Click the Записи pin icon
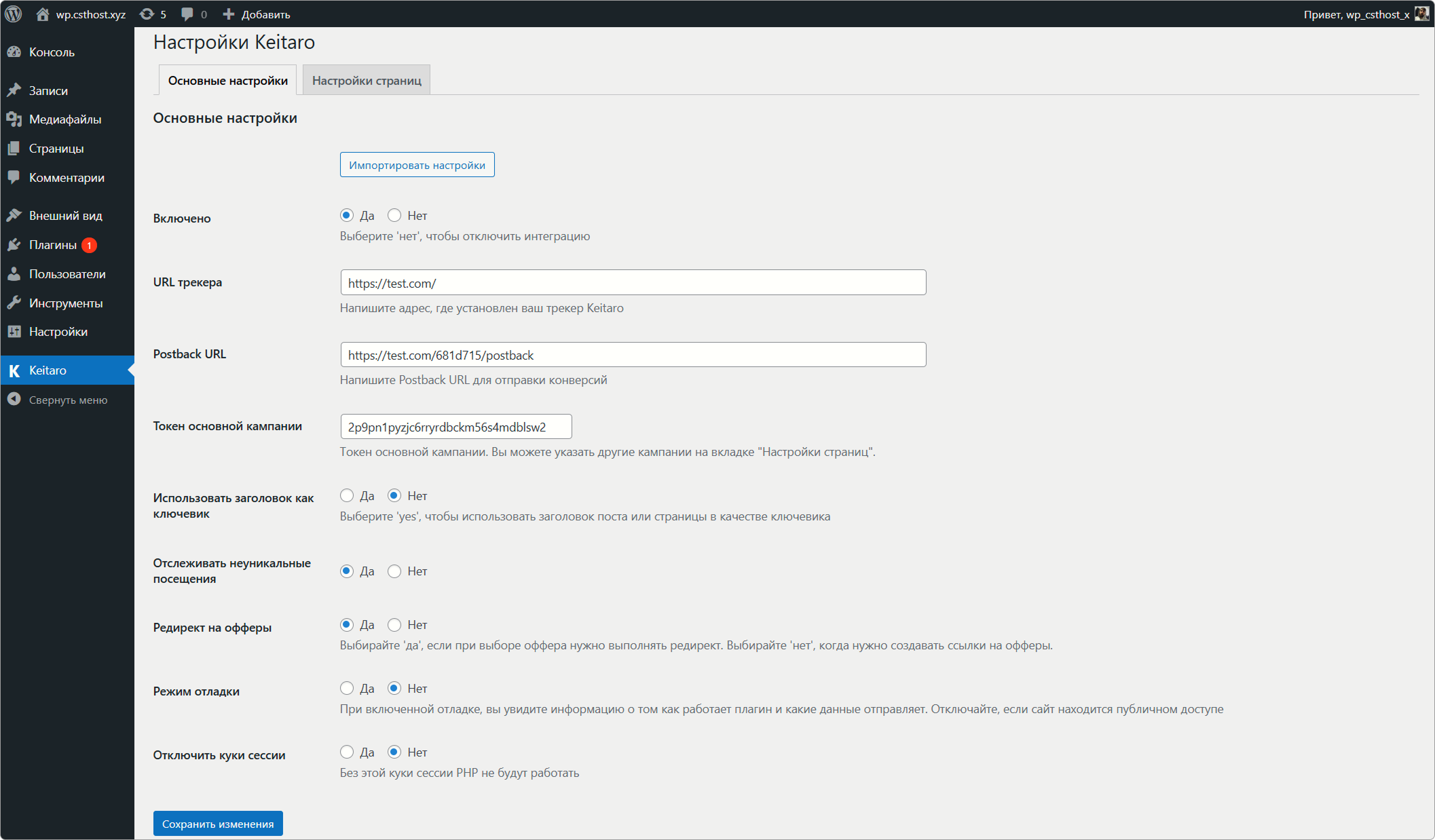 [14, 90]
